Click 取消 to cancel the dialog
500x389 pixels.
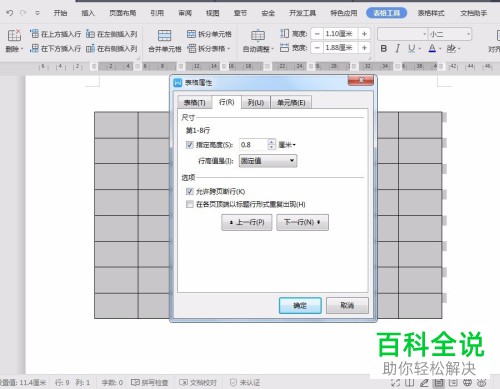coord(347,305)
